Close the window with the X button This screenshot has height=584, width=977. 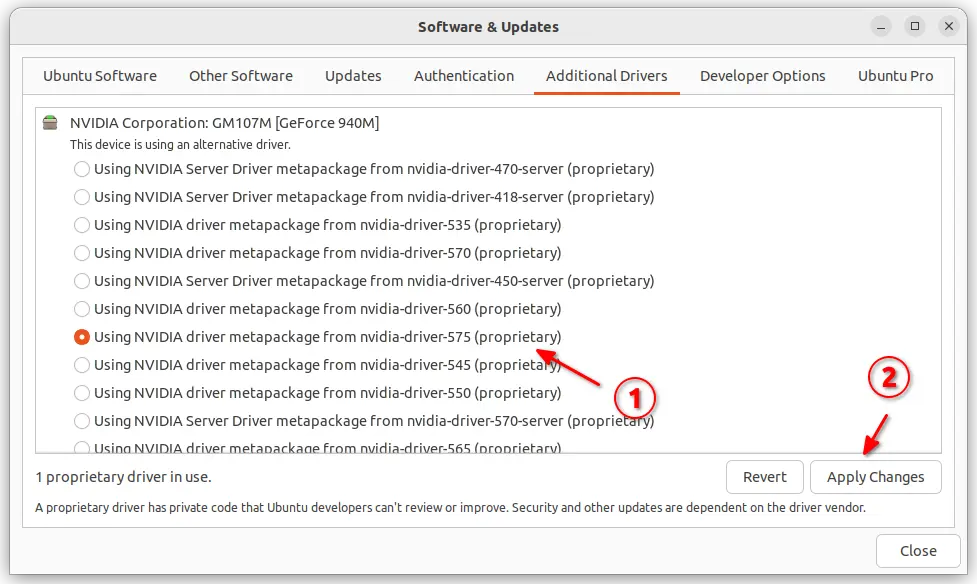click(949, 26)
